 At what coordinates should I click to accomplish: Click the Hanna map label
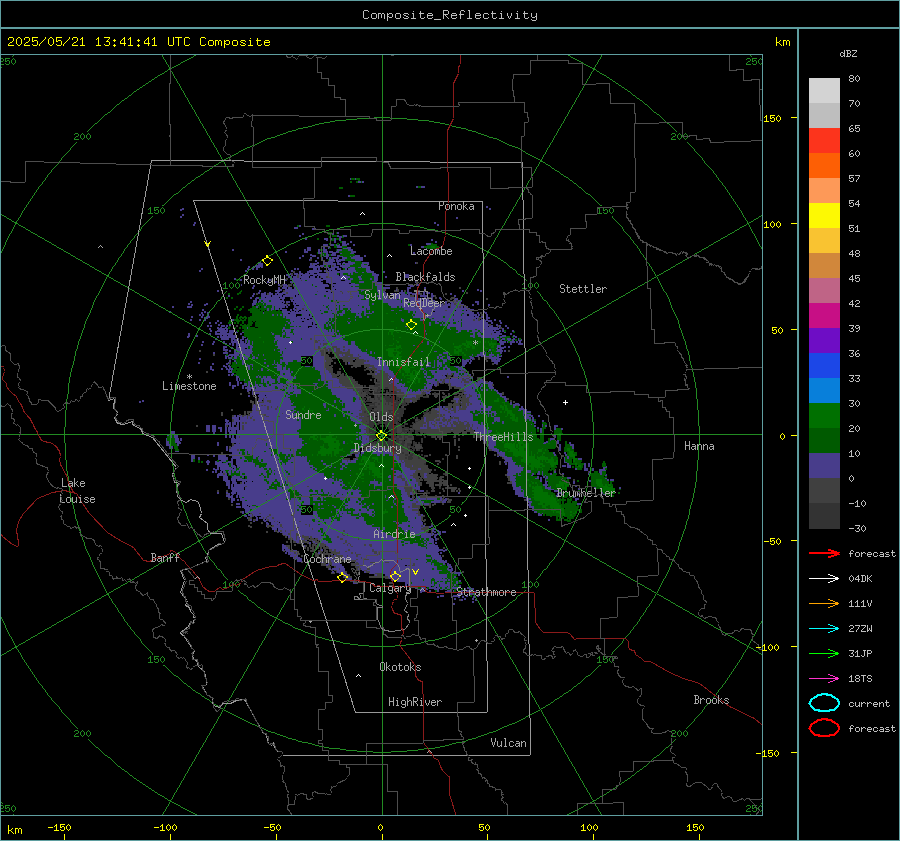pos(699,446)
